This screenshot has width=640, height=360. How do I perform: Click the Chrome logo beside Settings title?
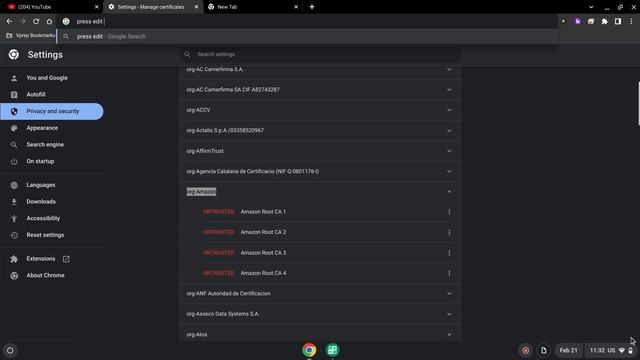tap(14, 54)
